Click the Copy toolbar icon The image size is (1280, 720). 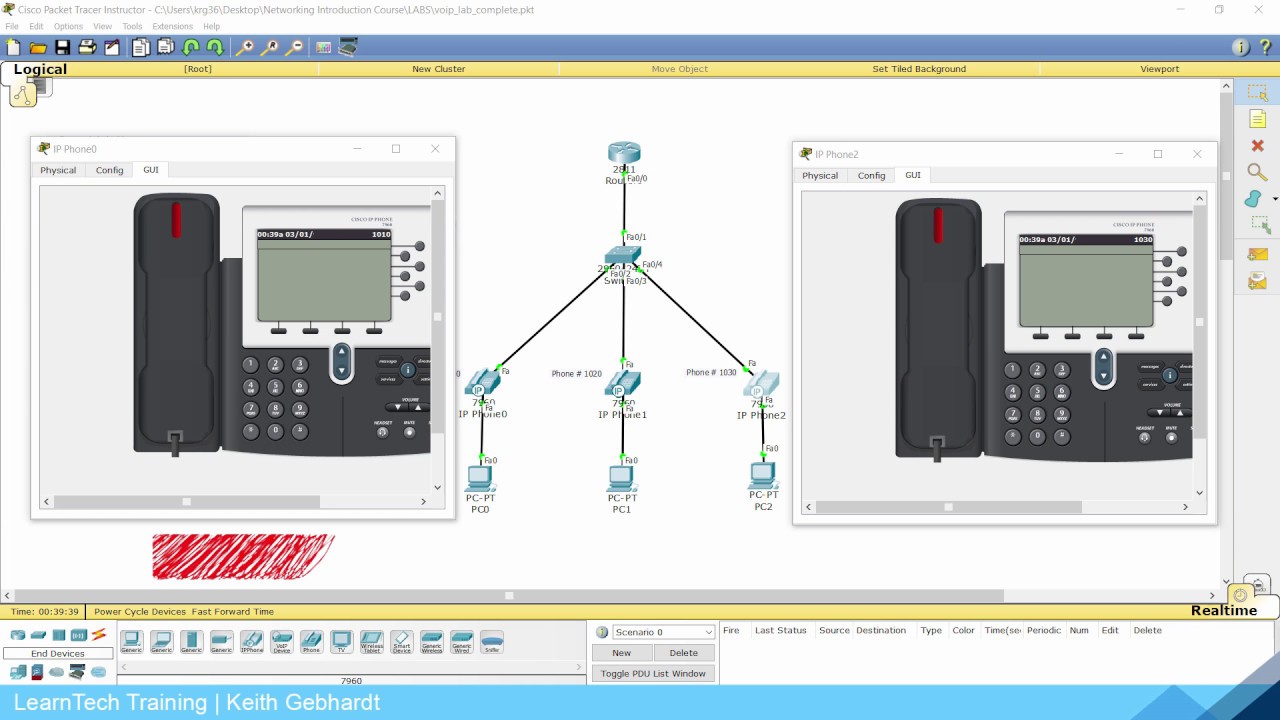click(141, 47)
